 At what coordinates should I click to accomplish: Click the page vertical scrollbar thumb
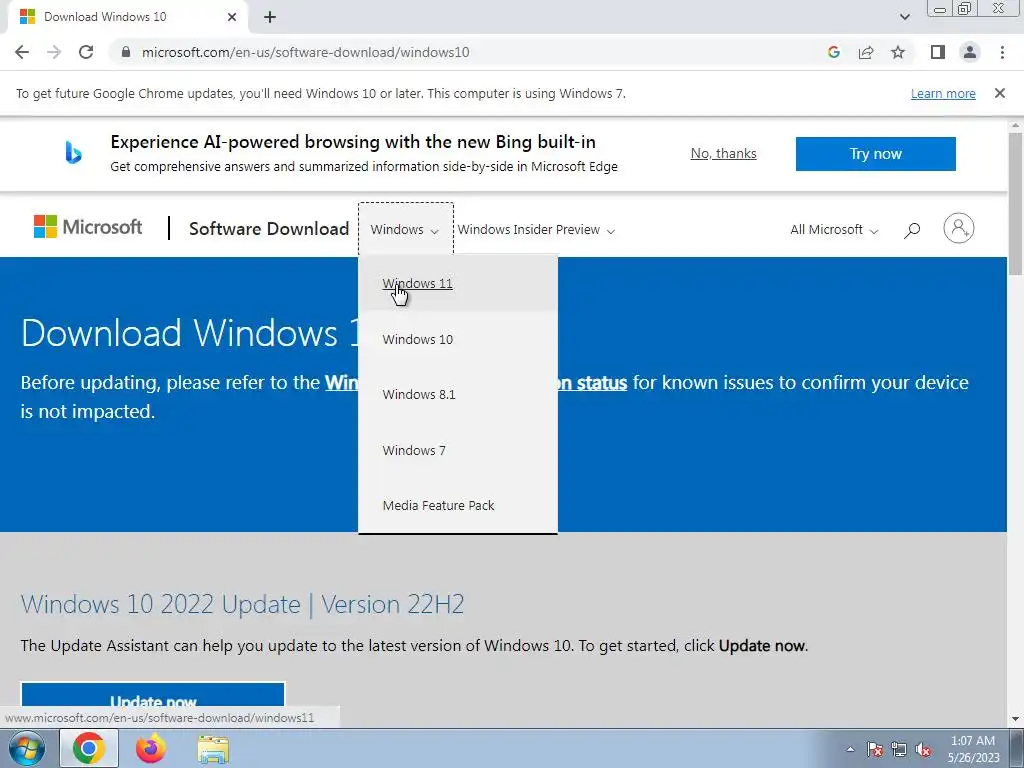click(x=1016, y=203)
